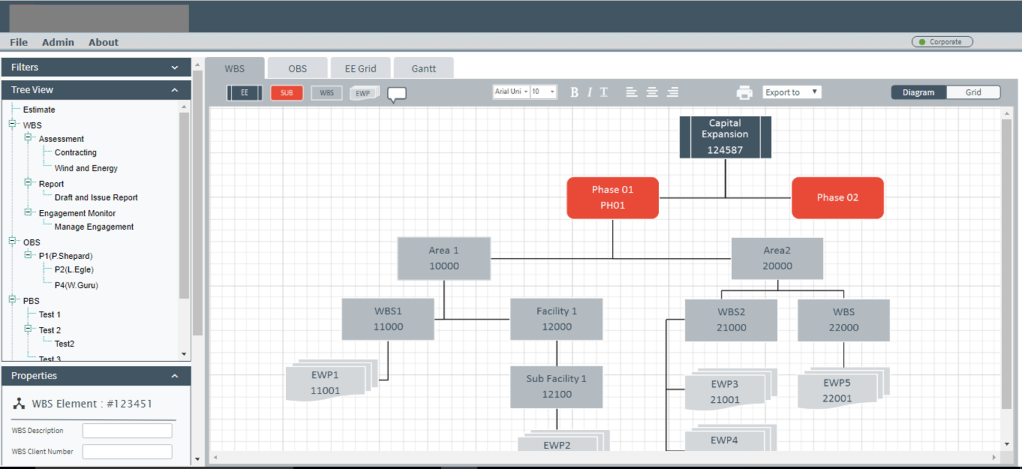Select Draft and Issue Report tree item

pos(96,198)
